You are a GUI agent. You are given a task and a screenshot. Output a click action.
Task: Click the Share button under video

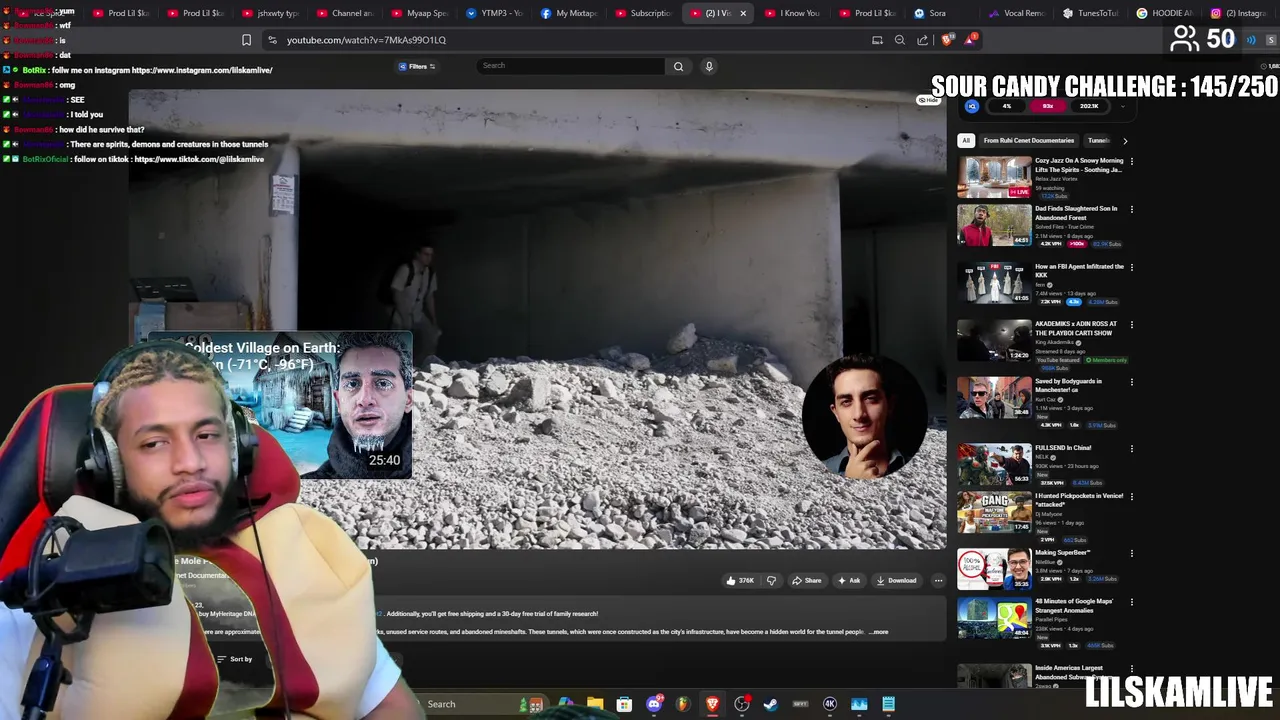point(806,580)
